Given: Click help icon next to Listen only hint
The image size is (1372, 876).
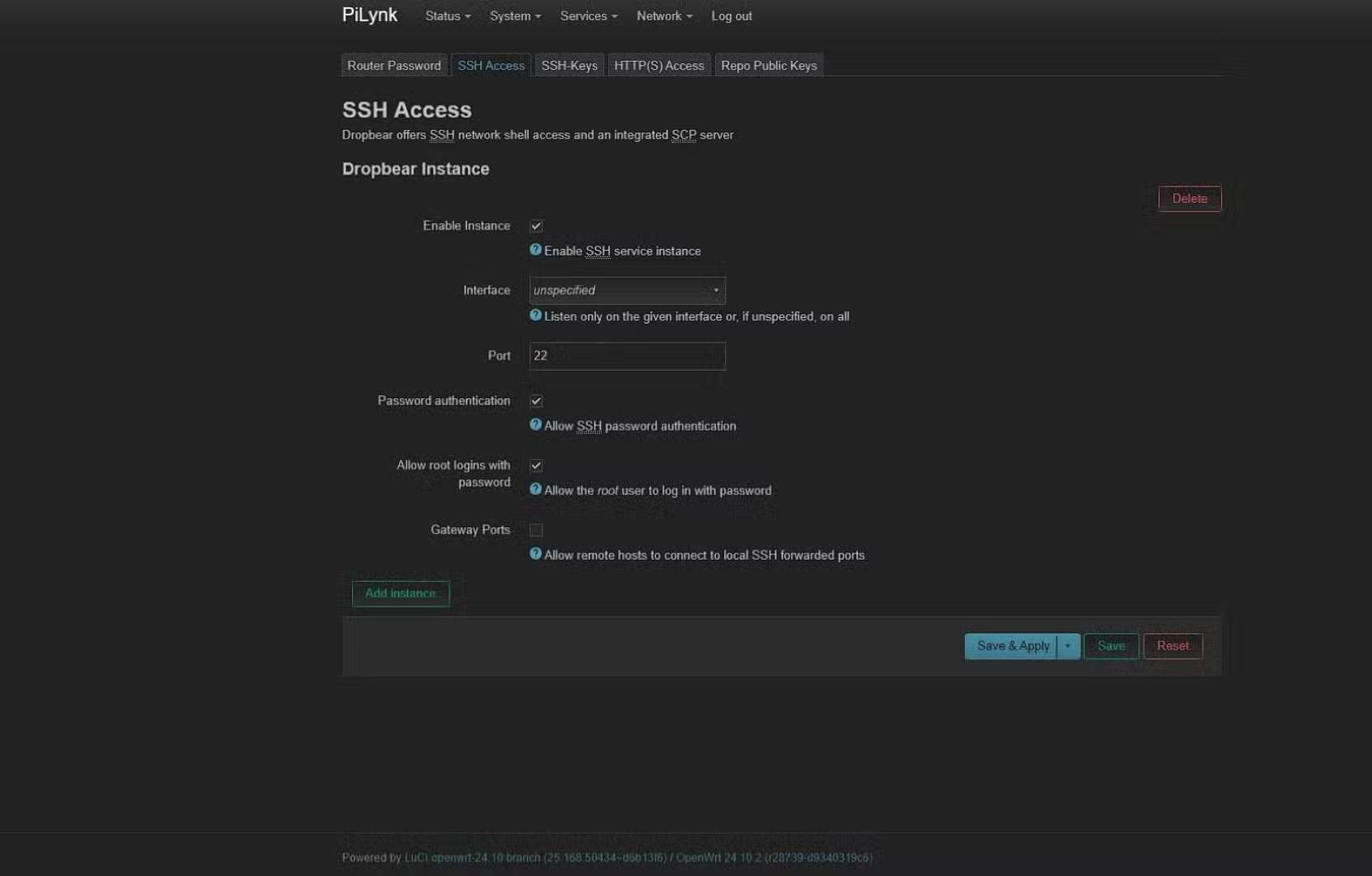Looking at the screenshot, I should [x=535, y=316].
